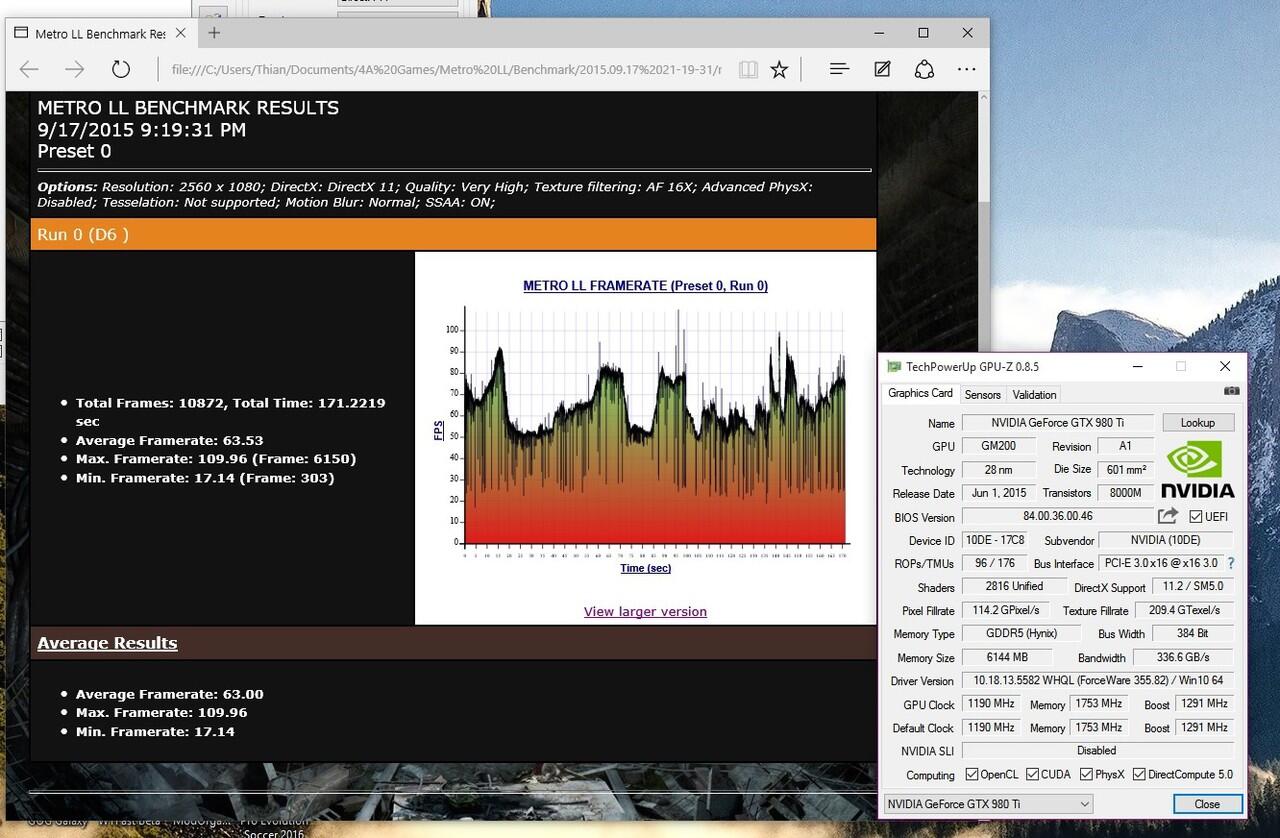Viewport: 1280px width, 838px height.
Task: Click the NVIDIA logo in GPU-Z
Action: 1198,468
